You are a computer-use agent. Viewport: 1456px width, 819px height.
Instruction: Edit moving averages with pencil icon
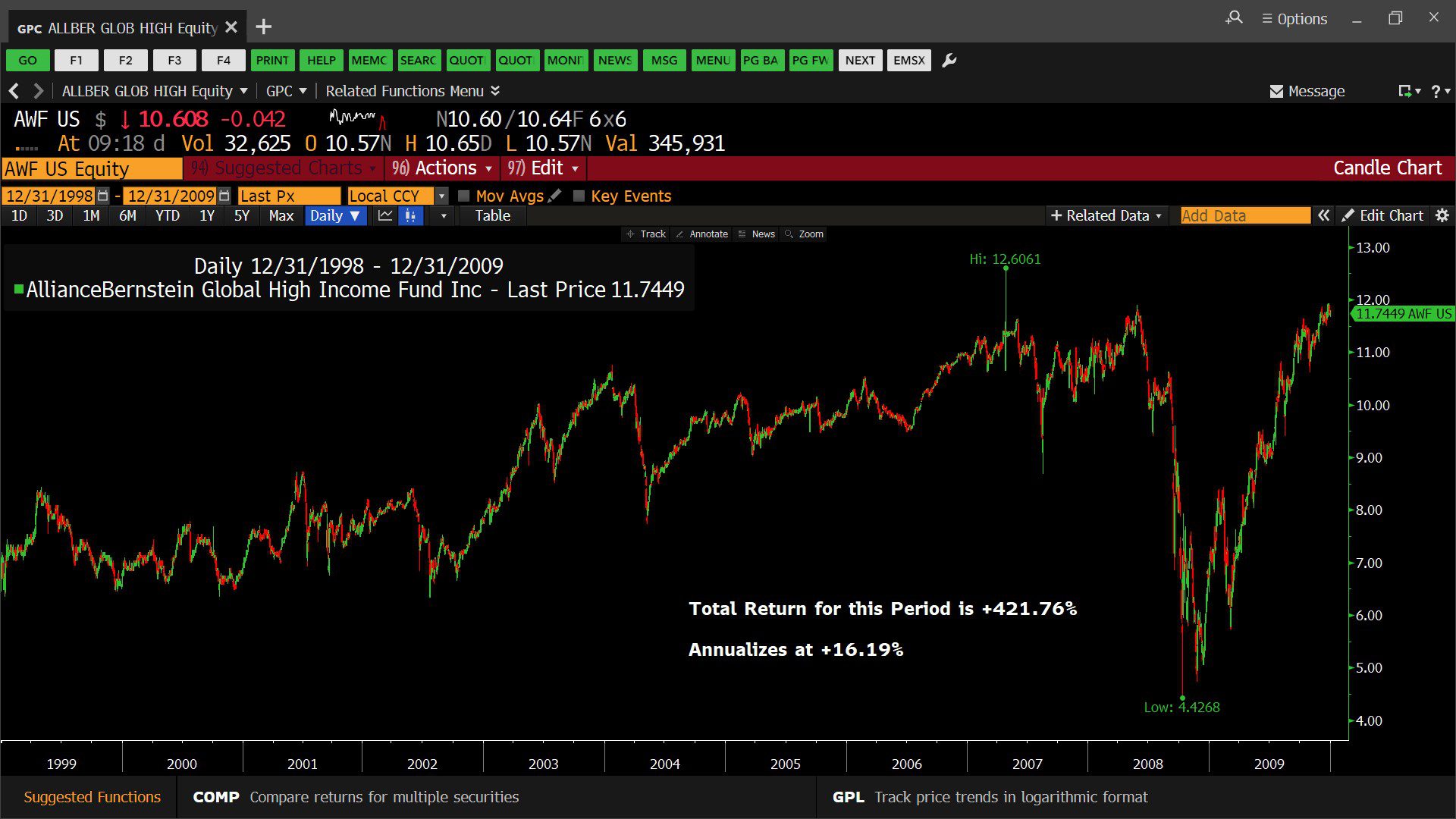point(555,196)
